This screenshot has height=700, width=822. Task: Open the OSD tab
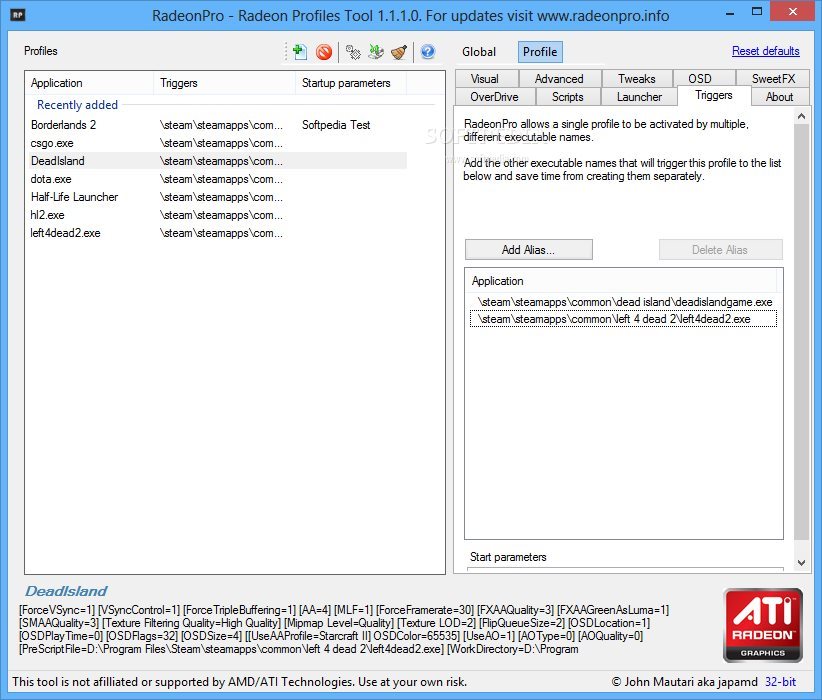tap(702, 79)
